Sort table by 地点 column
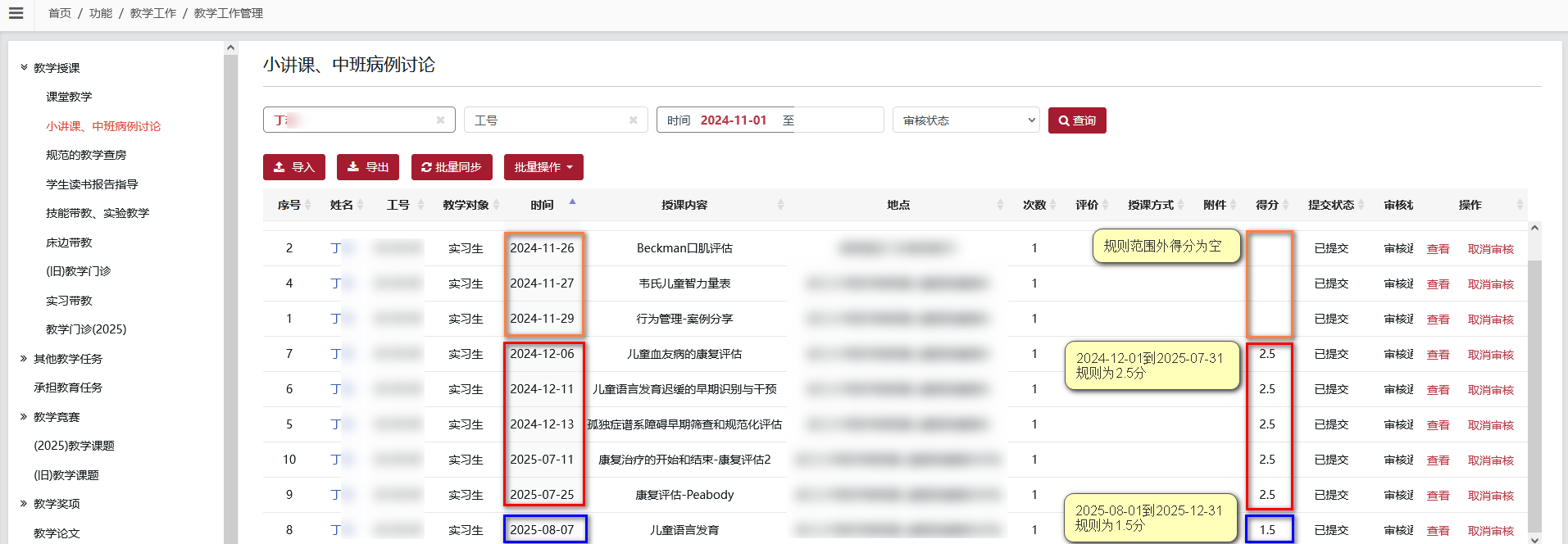Screen dimensions: 1568x544 pyautogui.click(x=1000, y=205)
